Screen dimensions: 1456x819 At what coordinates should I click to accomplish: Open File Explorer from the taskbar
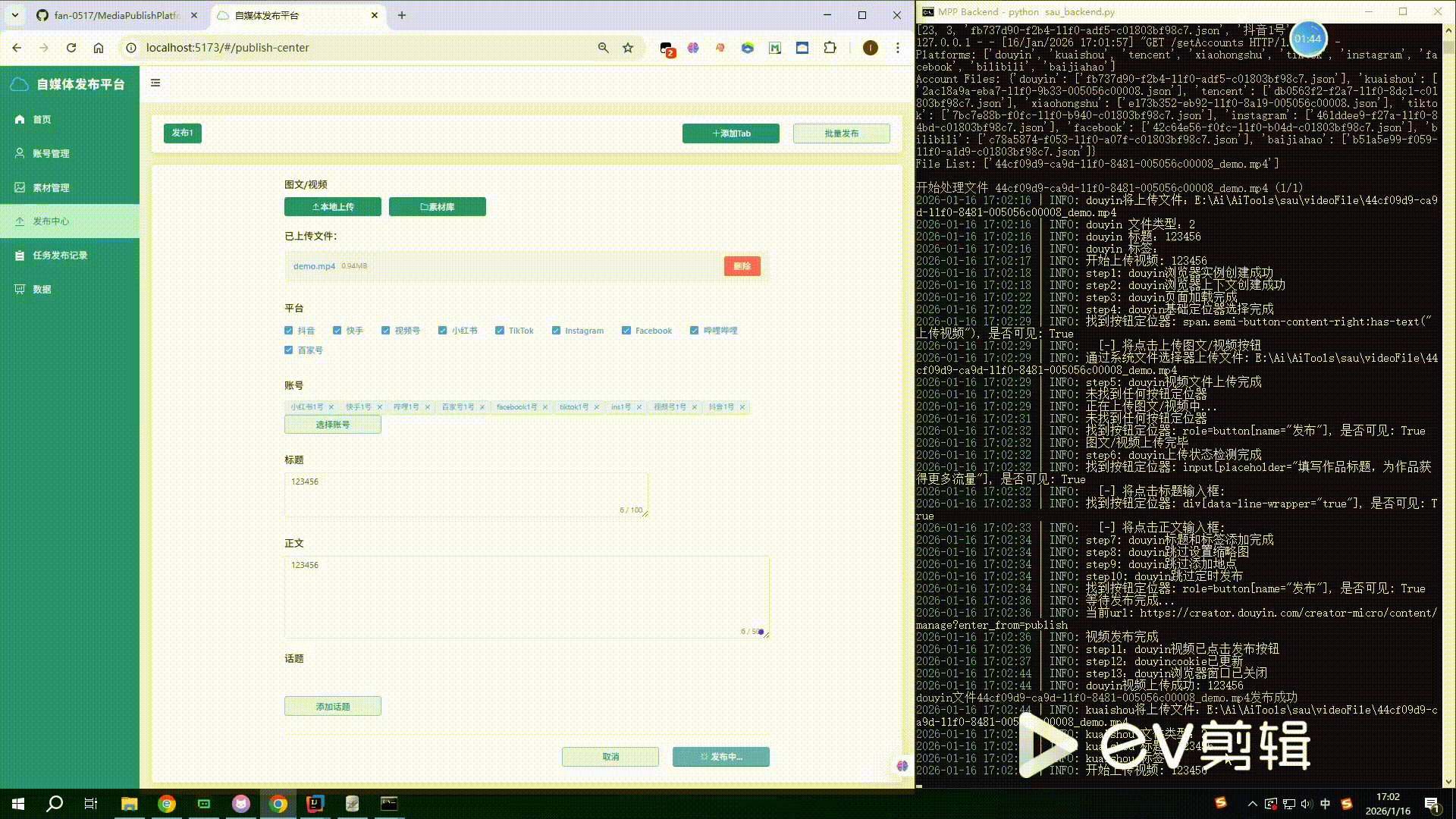pos(129,804)
